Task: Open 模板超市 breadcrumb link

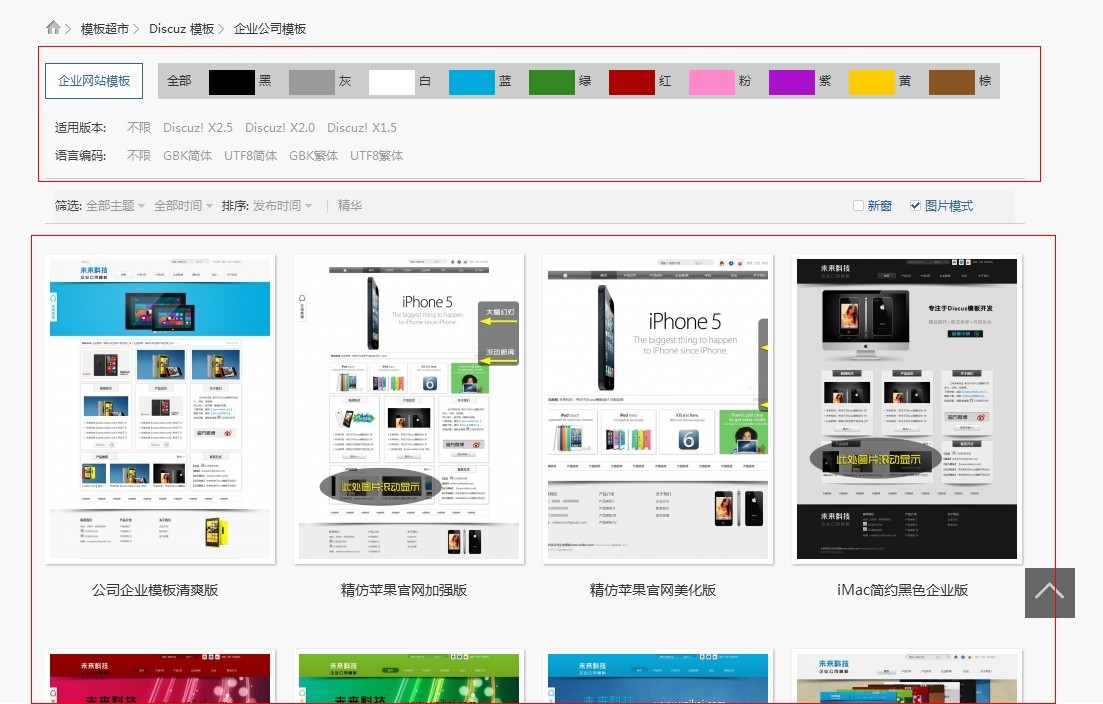Action: pos(105,29)
